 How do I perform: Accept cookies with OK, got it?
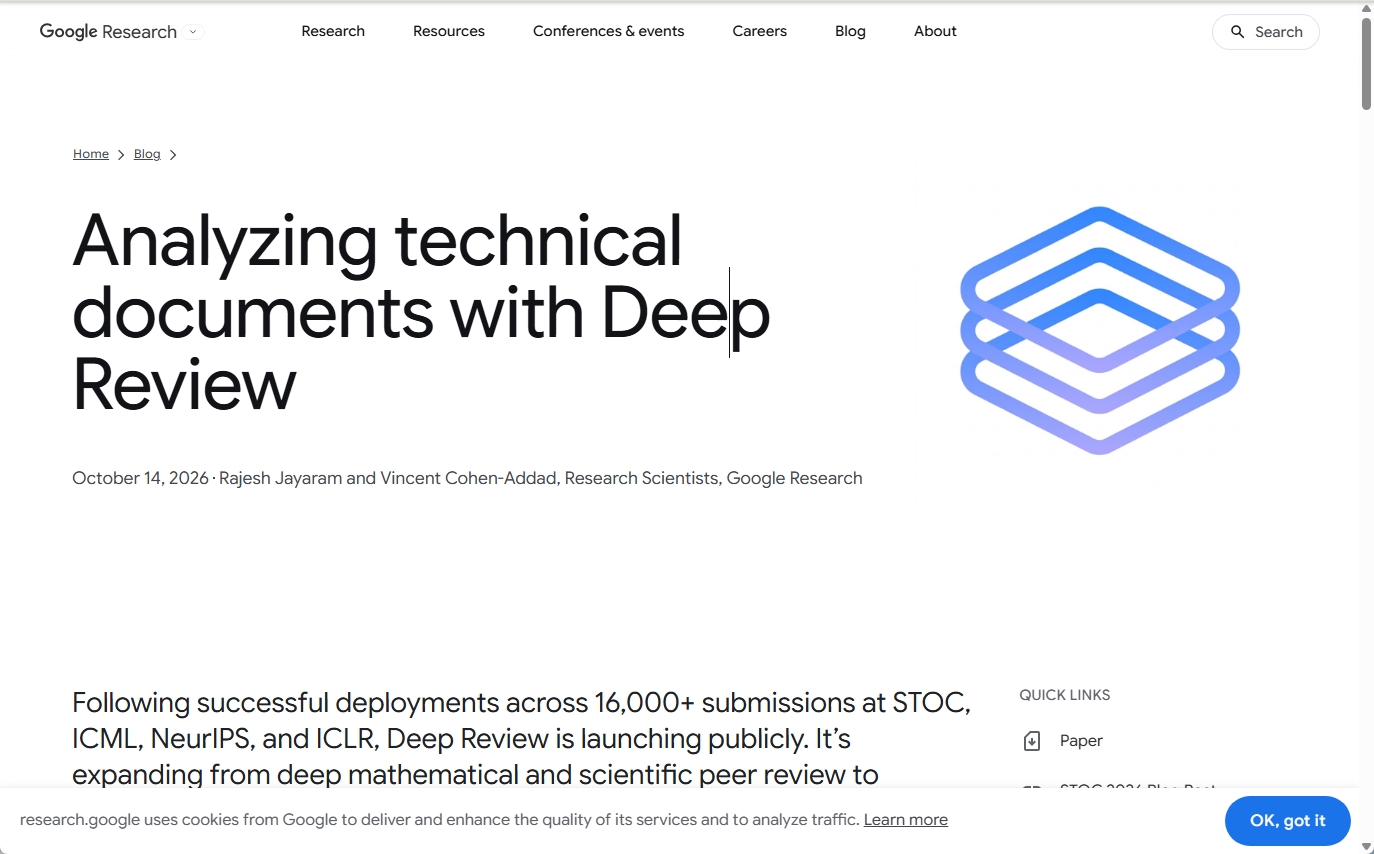(x=1288, y=821)
